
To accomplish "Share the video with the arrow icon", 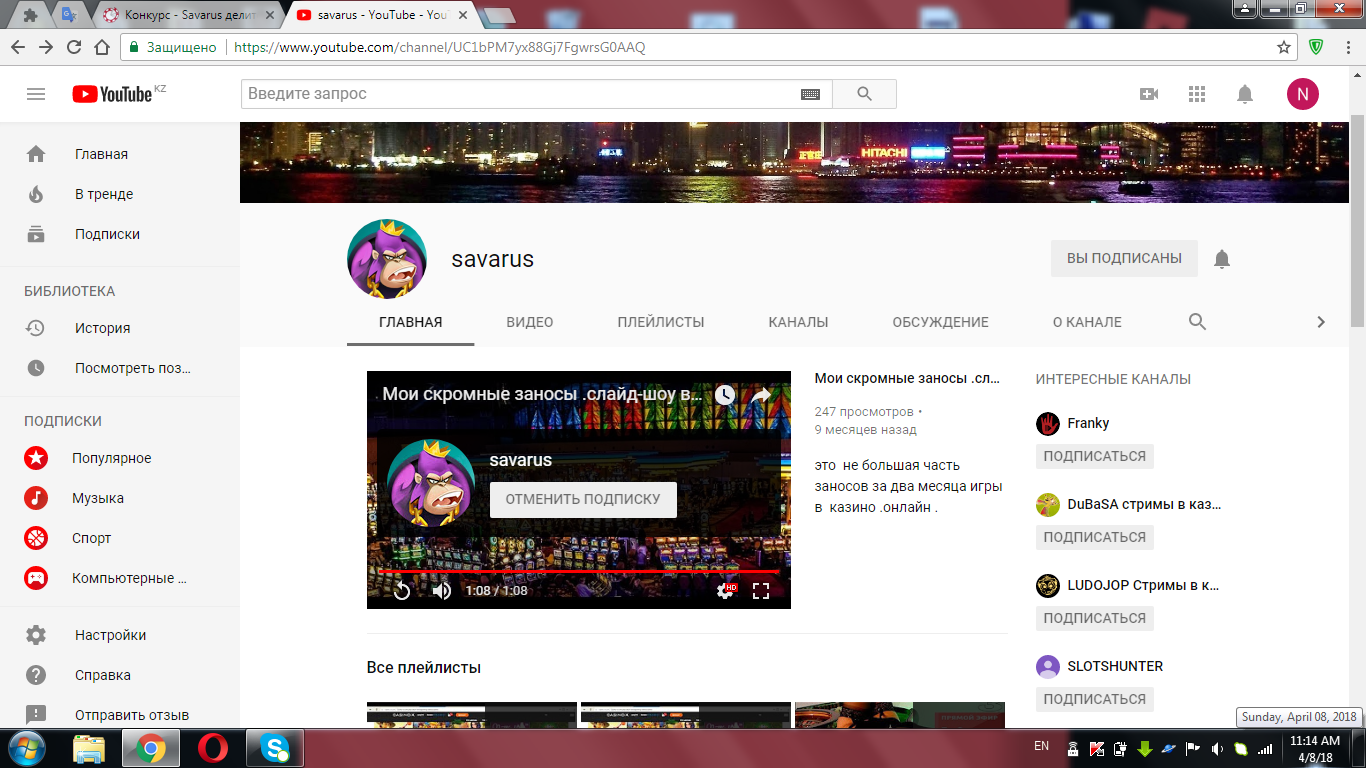I will tap(761, 395).
